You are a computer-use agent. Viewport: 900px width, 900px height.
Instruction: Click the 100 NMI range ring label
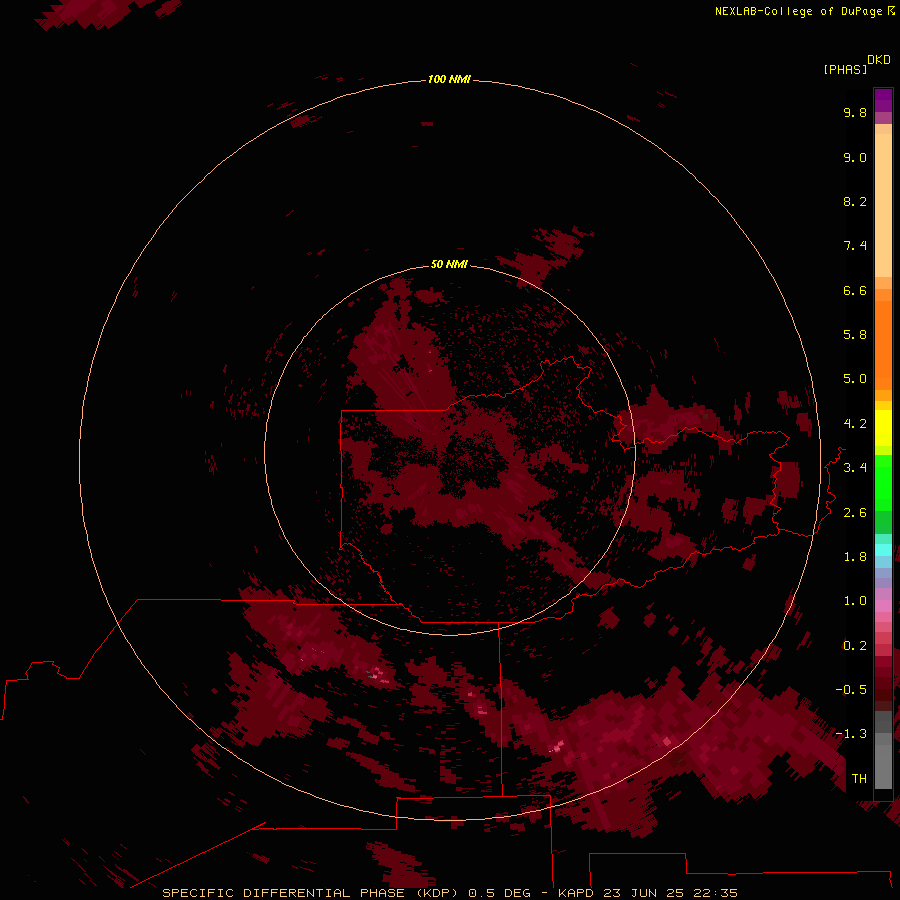(x=449, y=79)
